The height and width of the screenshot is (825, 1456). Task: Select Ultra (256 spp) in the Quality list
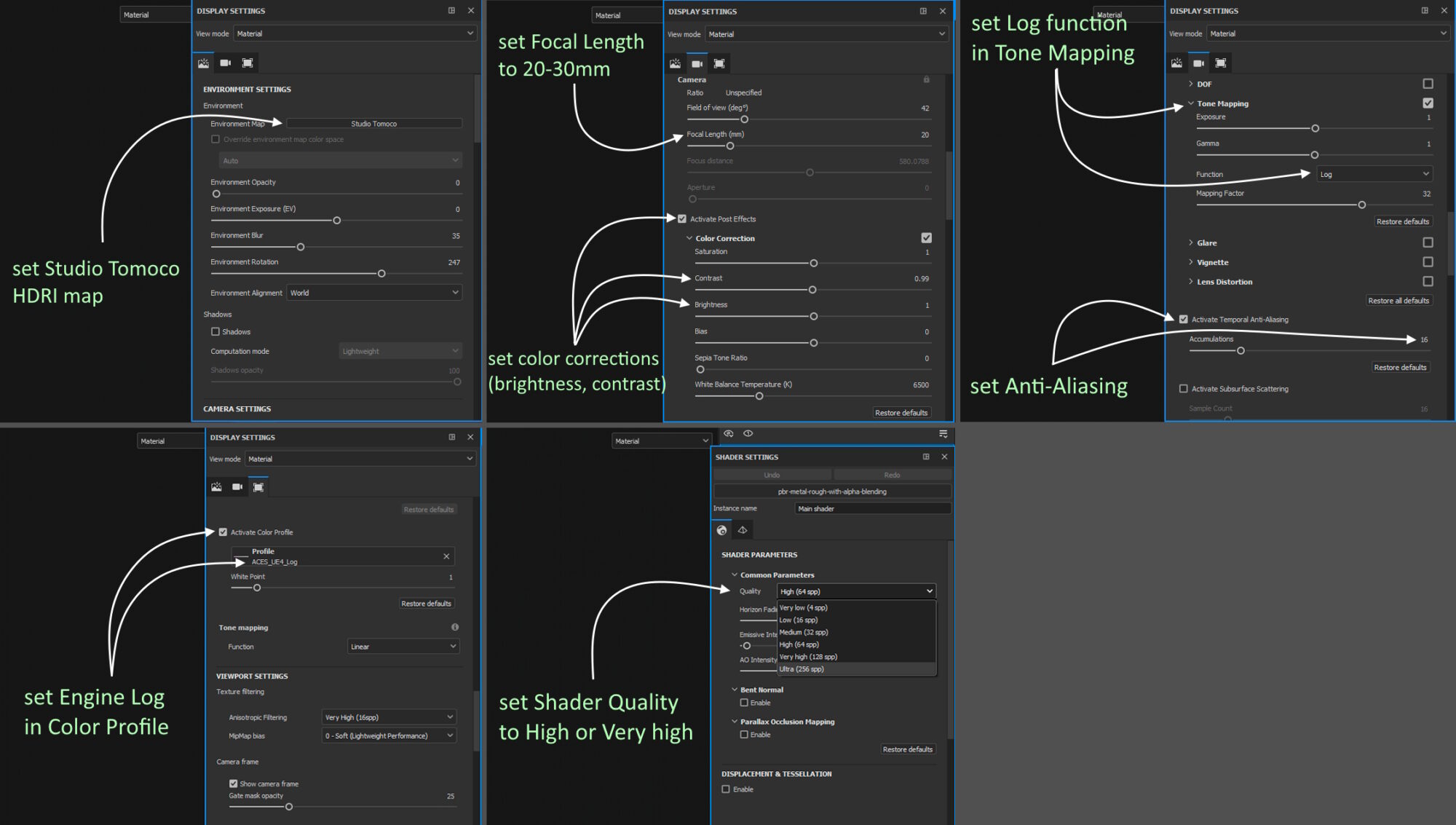click(801, 668)
